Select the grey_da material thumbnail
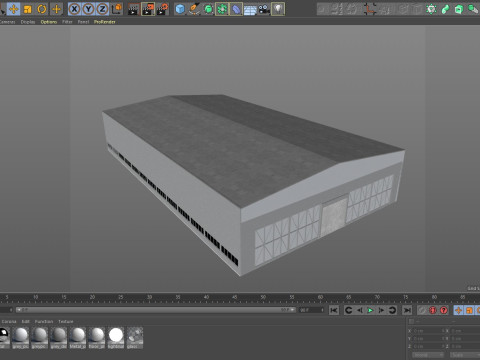 (59, 338)
